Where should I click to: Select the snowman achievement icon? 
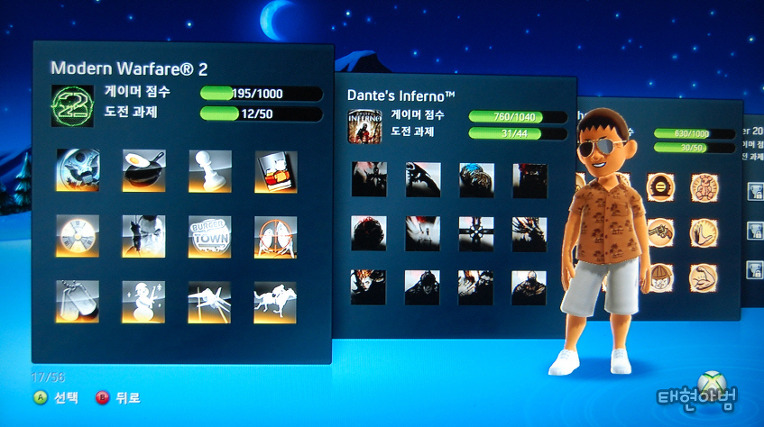tap(143, 302)
